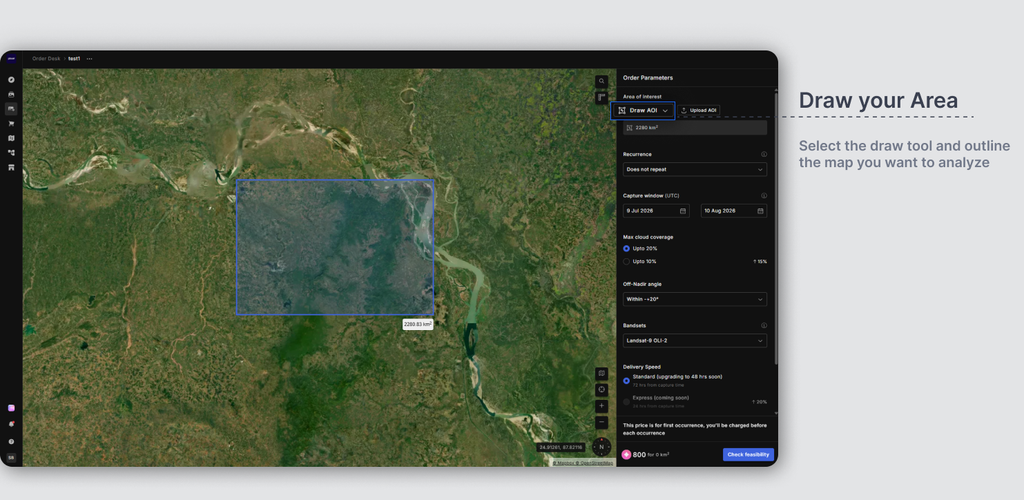
Task: Open the SS user avatar
Action: [x=11, y=457]
